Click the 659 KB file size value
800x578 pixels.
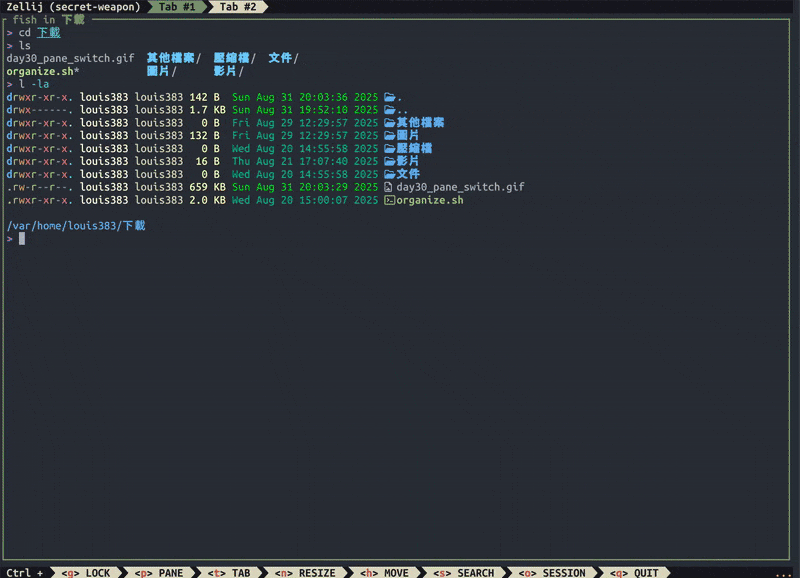207,187
